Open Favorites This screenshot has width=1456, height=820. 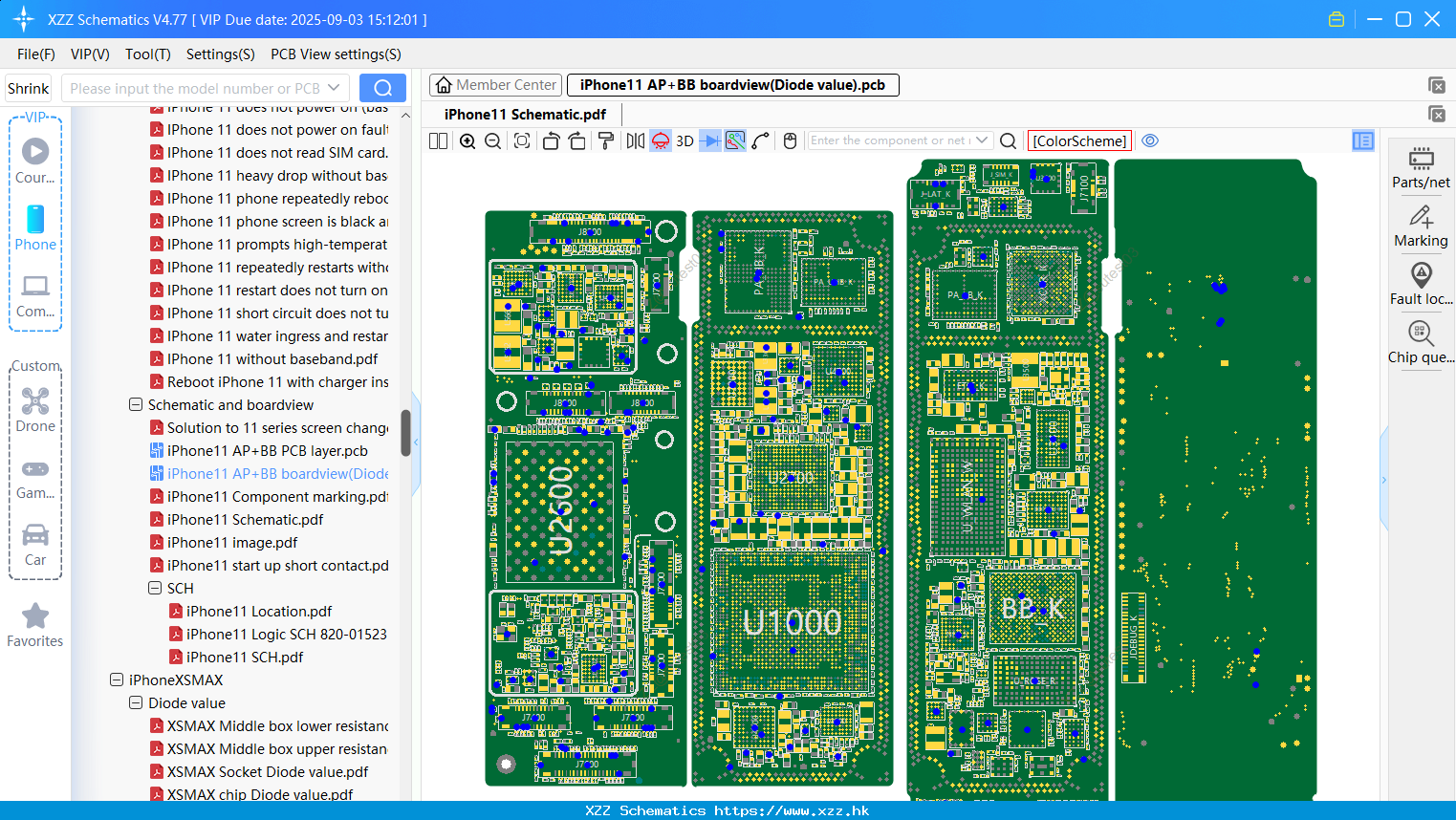pyautogui.click(x=35, y=626)
